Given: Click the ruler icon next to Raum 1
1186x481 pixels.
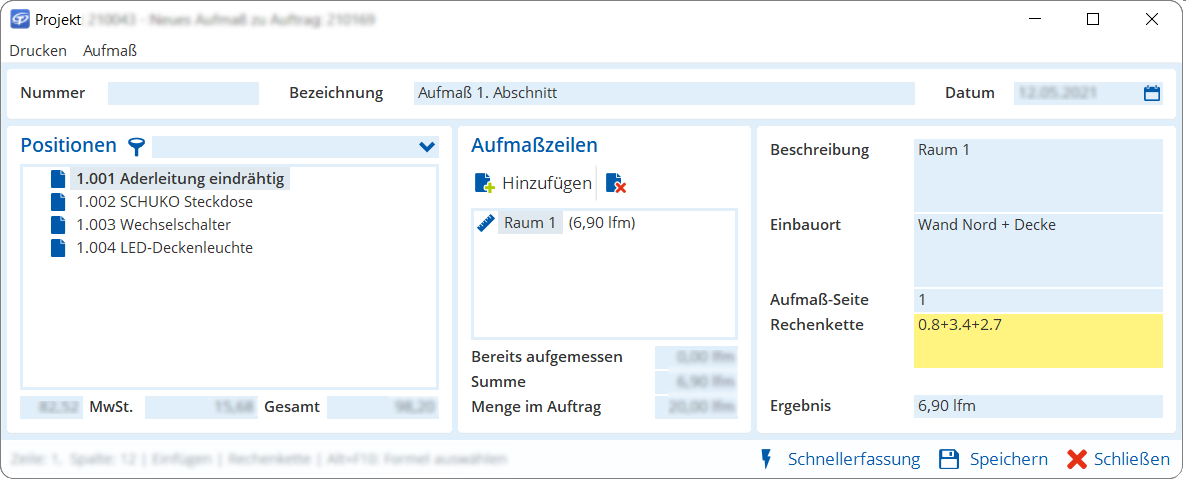Looking at the screenshot, I should click(487, 223).
